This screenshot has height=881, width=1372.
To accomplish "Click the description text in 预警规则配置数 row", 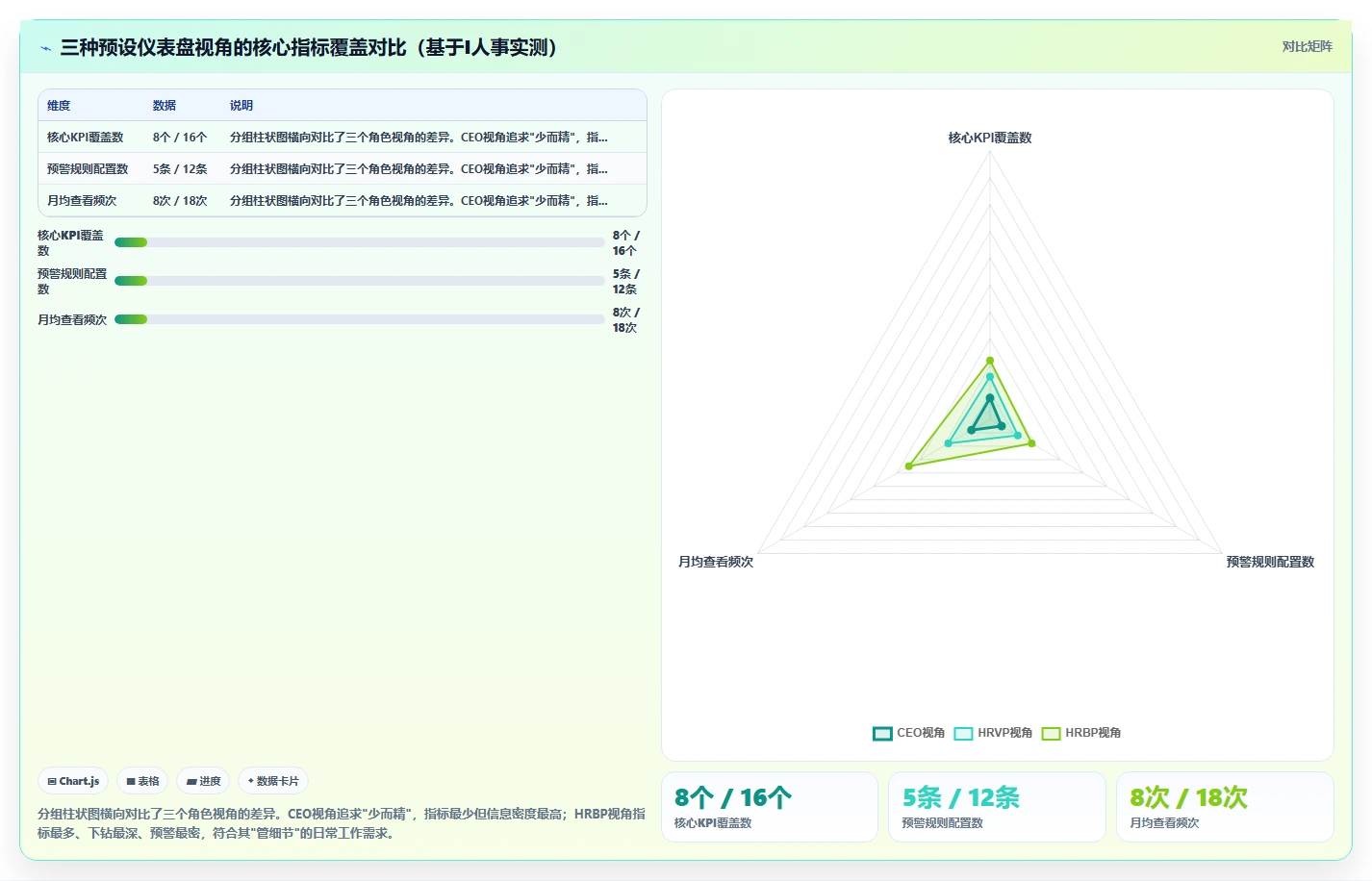I will (419, 169).
